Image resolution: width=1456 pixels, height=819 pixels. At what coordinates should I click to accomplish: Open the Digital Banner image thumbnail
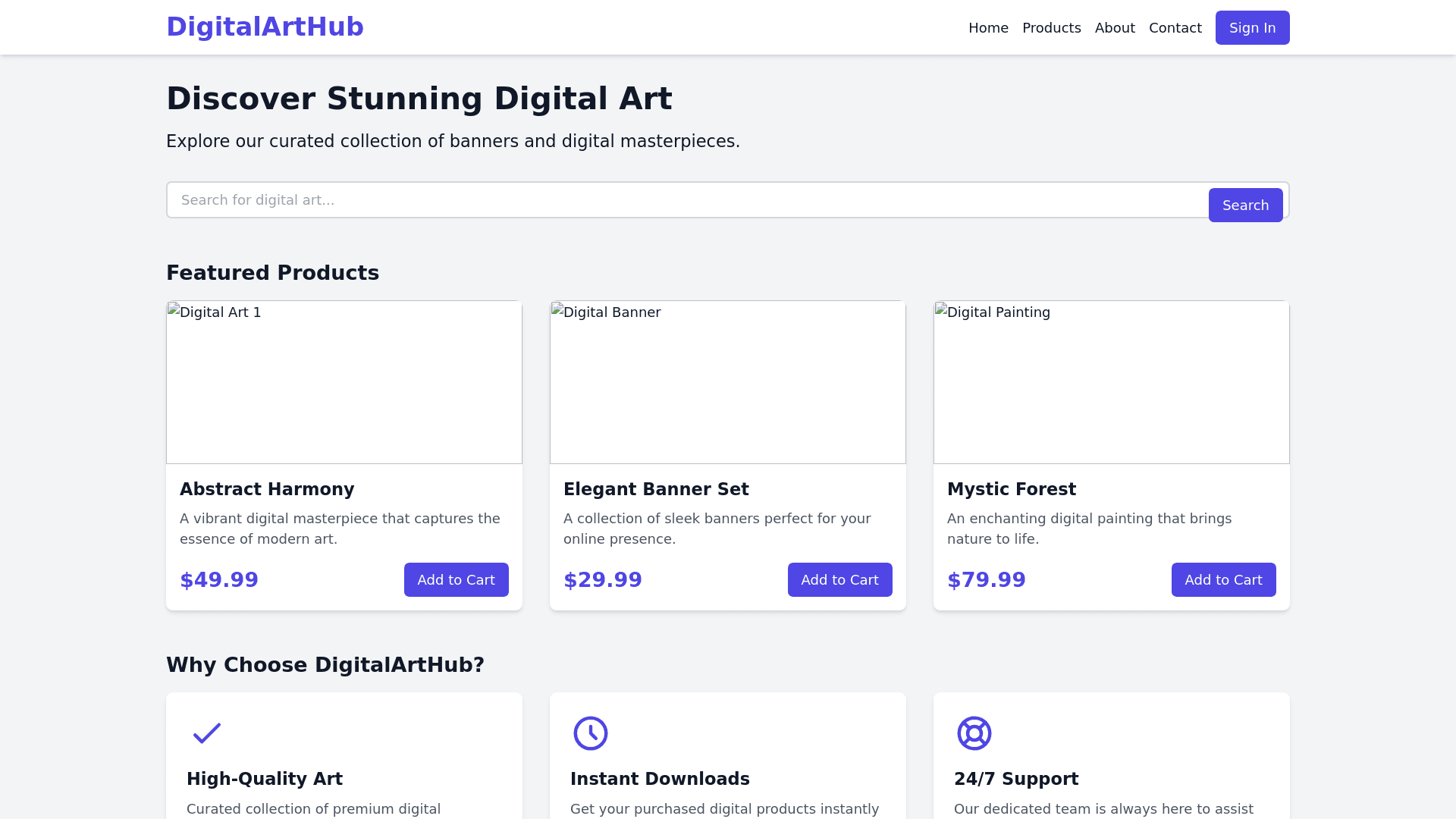point(728,382)
